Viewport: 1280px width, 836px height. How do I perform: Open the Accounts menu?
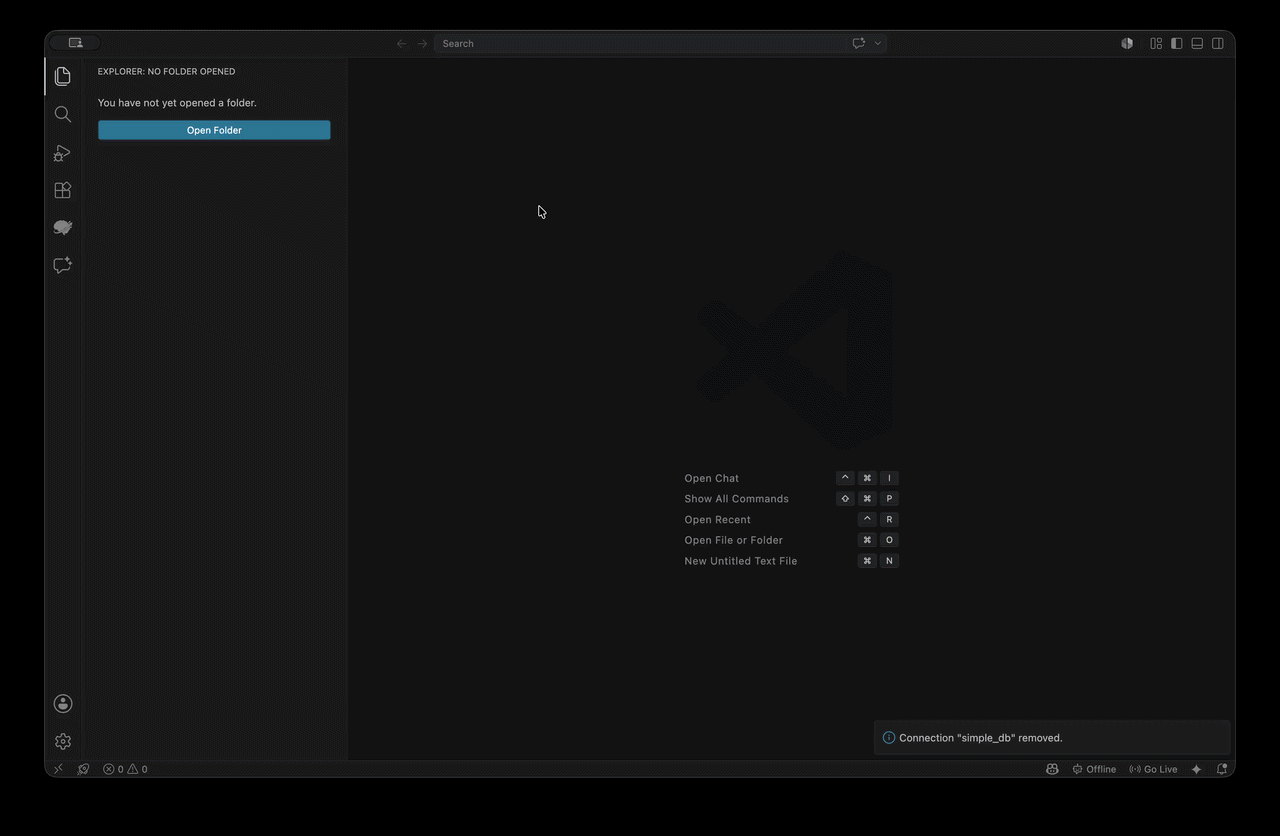tap(63, 704)
